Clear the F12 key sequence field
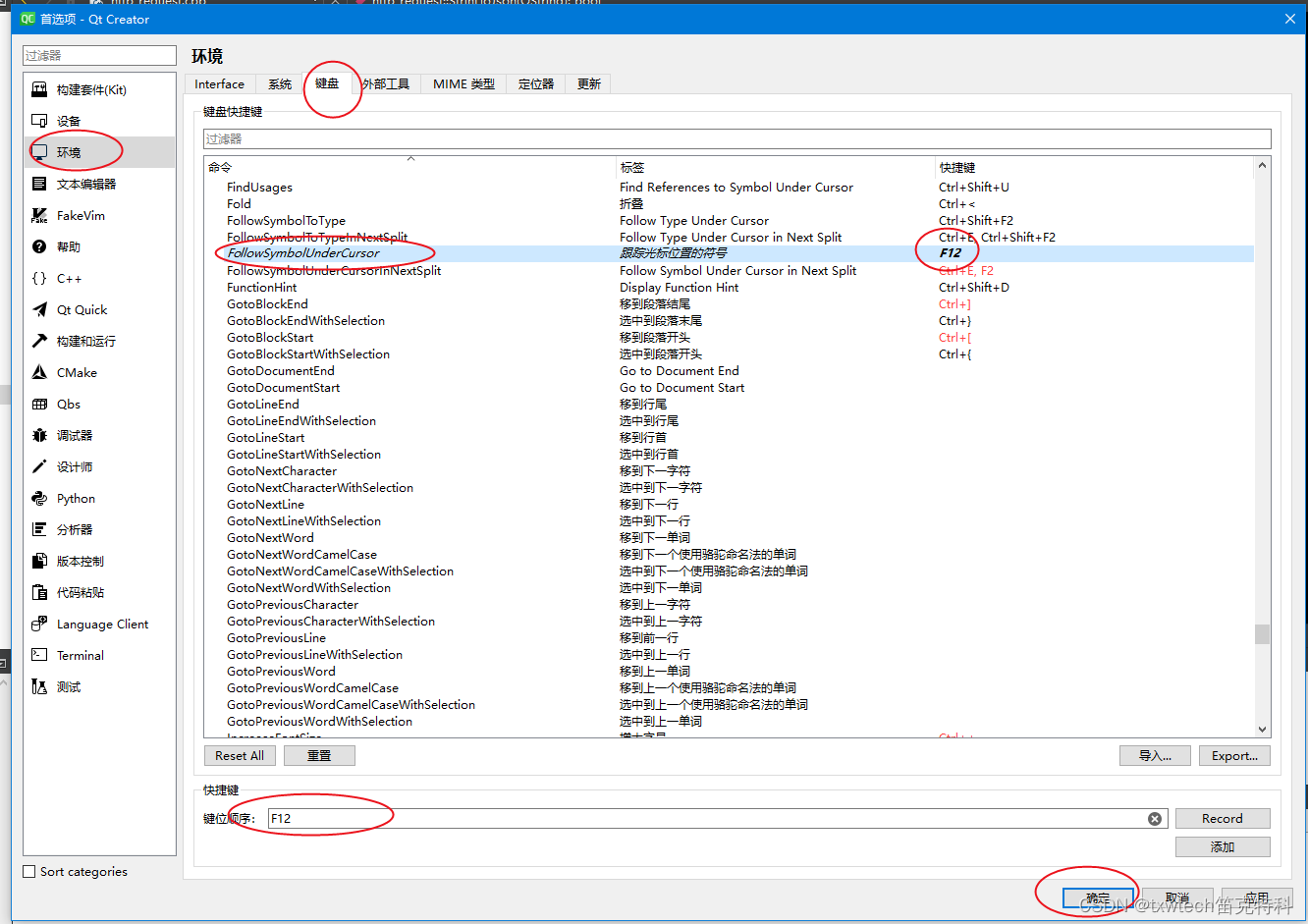The width and height of the screenshot is (1308, 924). pyautogui.click(x=1155, y=818)
